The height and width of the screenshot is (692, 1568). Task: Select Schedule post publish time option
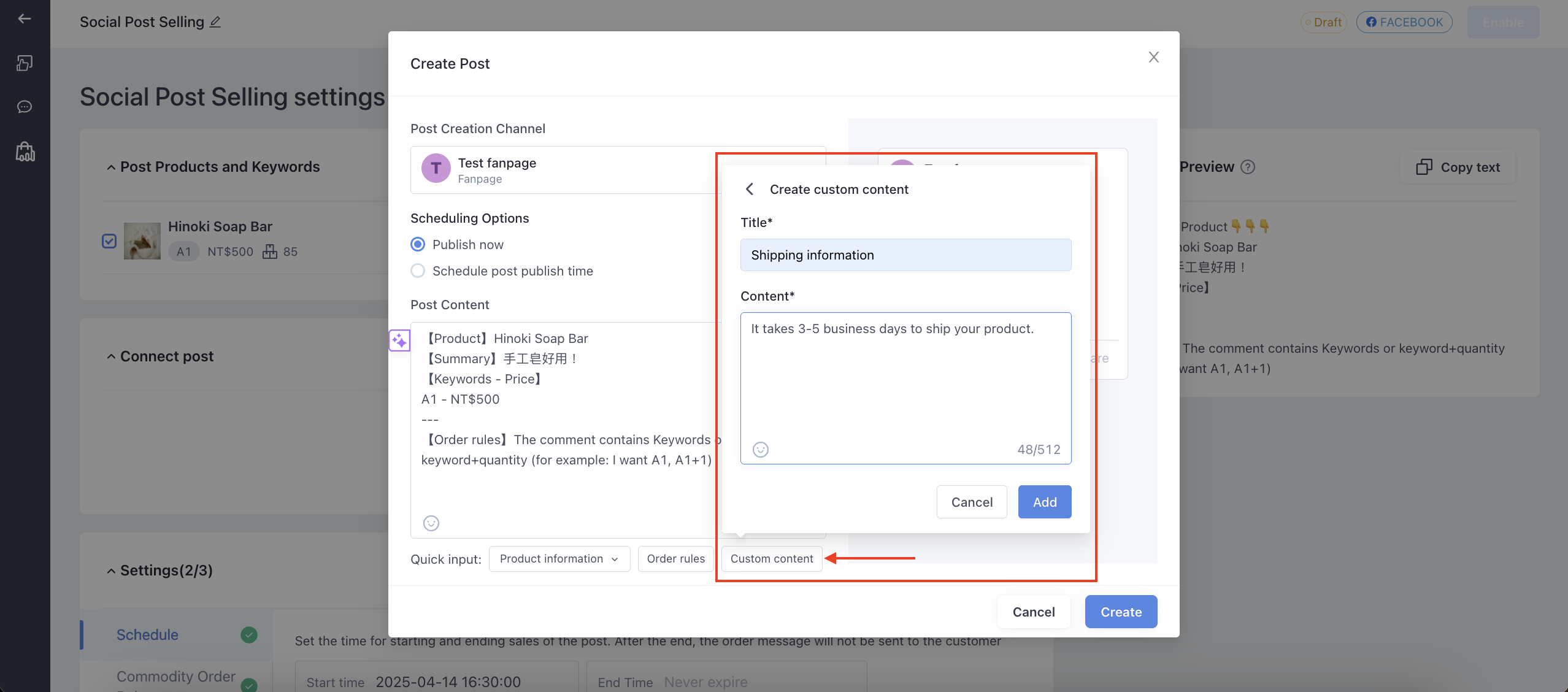[418, 271]
